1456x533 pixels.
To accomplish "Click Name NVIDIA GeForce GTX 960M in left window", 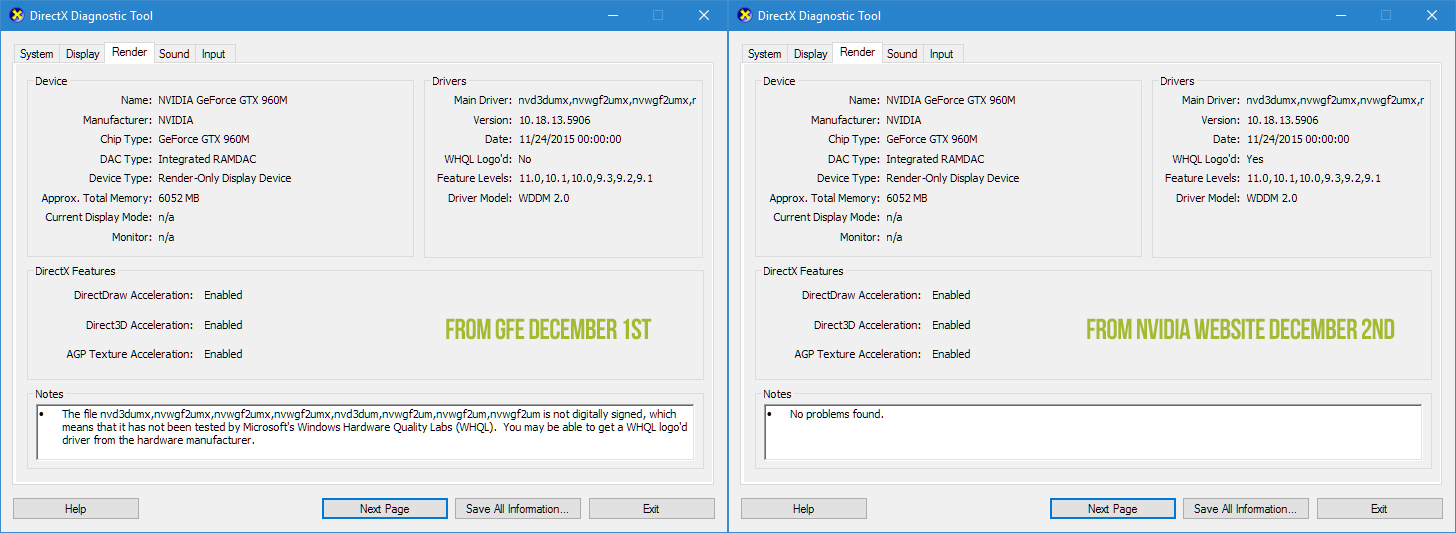I will point(223,100).
